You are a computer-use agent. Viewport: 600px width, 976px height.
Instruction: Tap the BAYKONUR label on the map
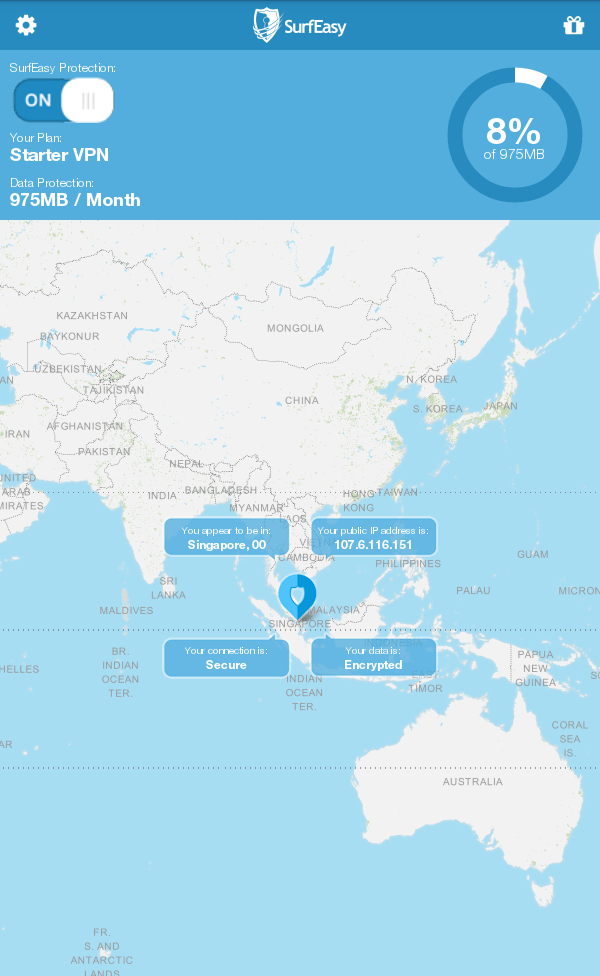click(70, 336)
